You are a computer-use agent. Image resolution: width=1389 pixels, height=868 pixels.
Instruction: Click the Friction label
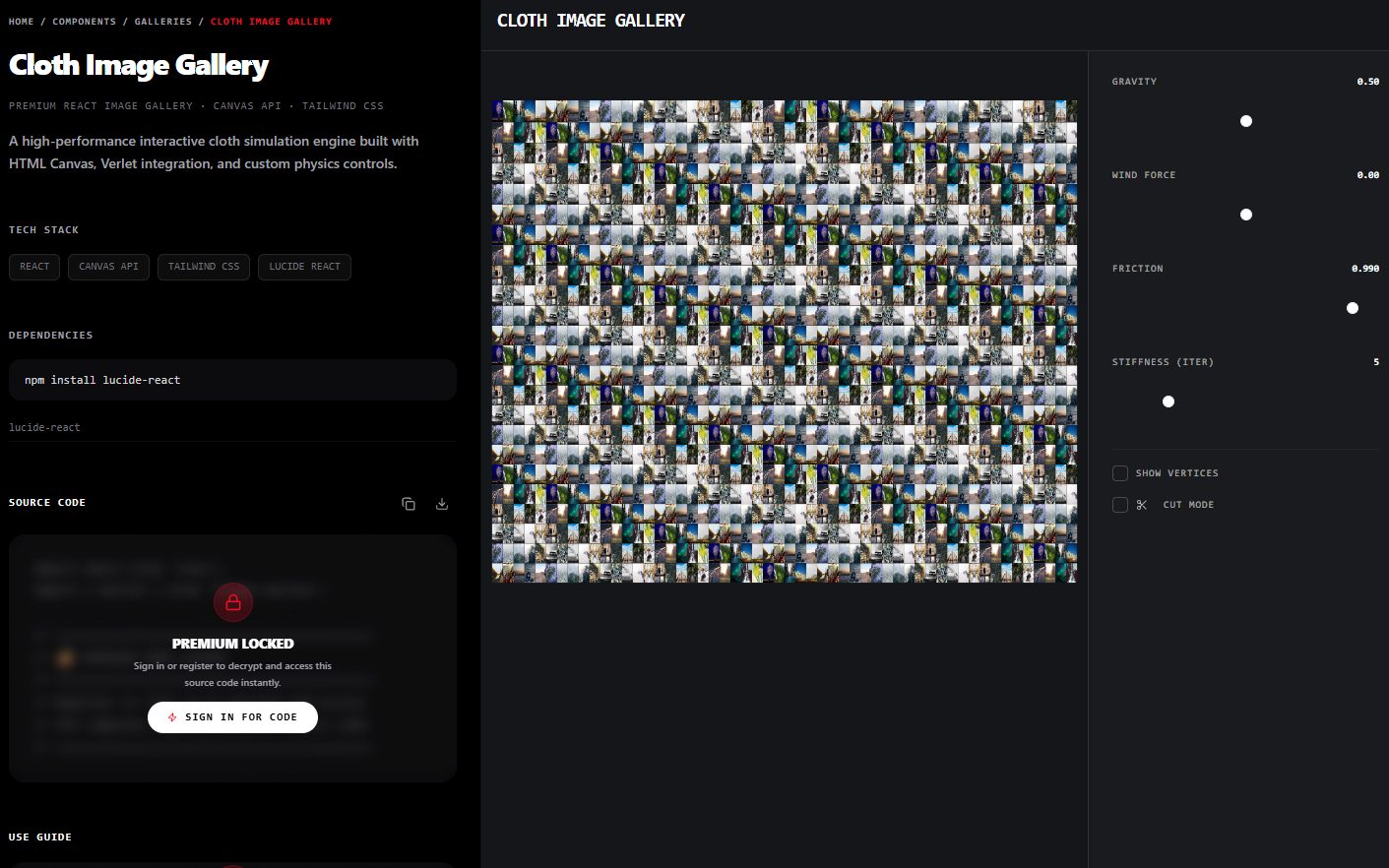(x=1138, y=269)
